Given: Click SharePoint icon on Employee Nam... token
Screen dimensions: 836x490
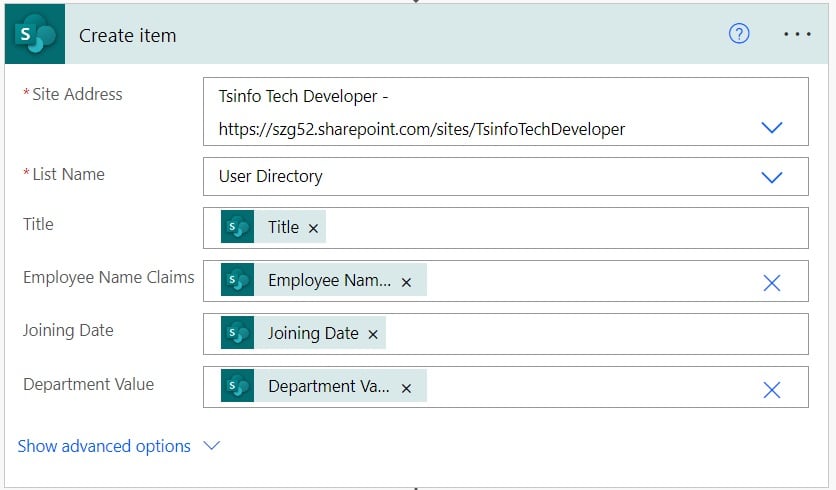Looking at the screenshot, I should 237,280.
